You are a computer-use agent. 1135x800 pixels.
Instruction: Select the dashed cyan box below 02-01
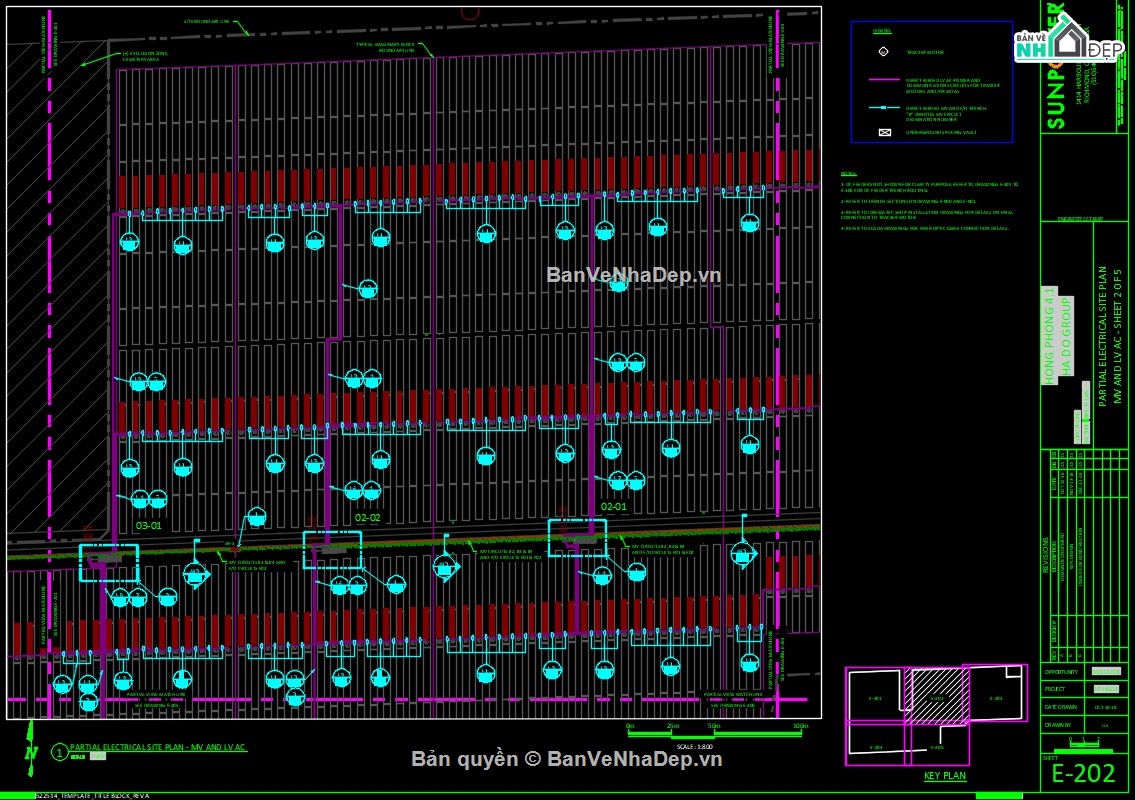coord(577,538)
